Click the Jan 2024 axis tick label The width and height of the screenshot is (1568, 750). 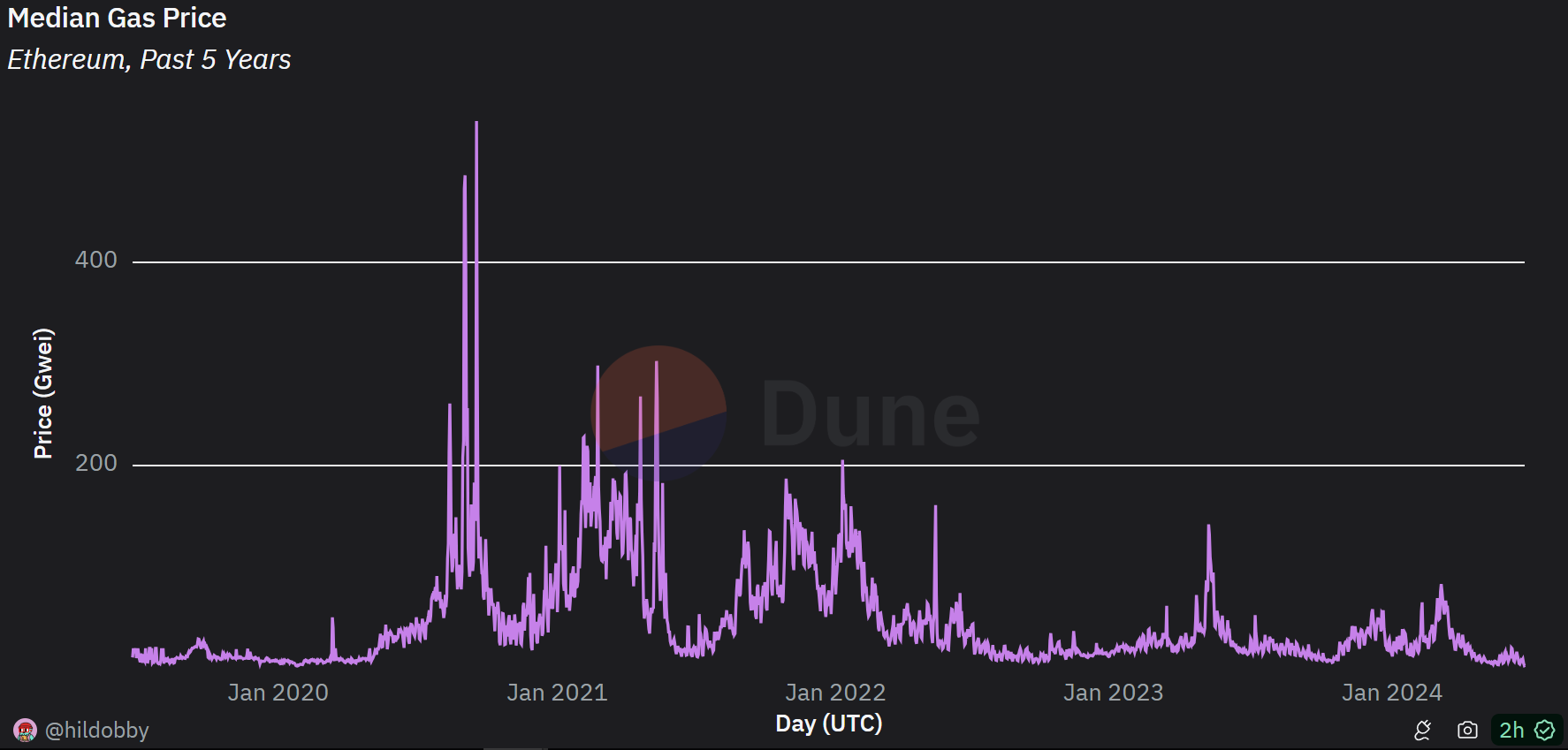point(1391,693)
